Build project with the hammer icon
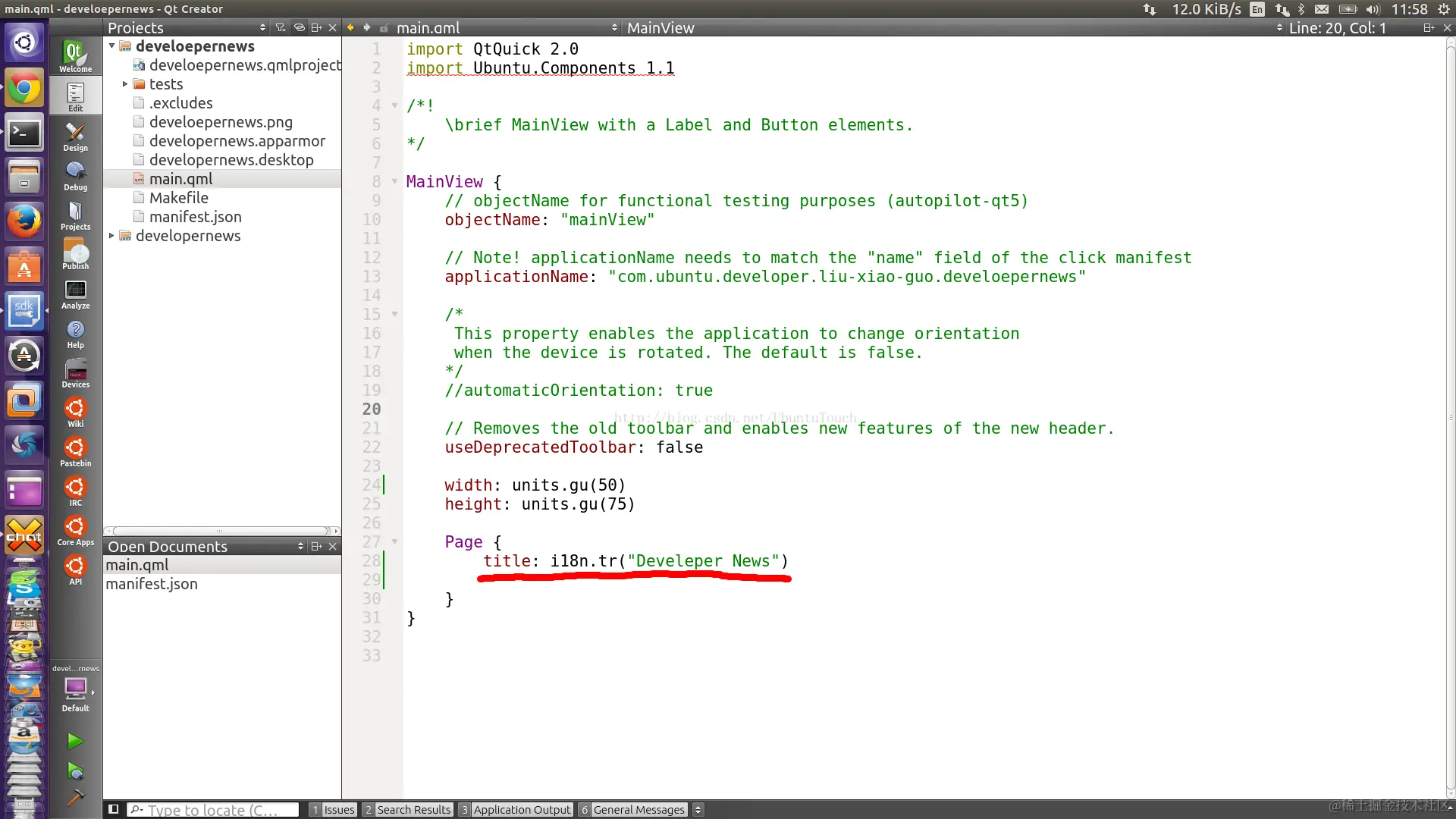This screenshot has height=819, width=1456. click(x=75, y=798)
